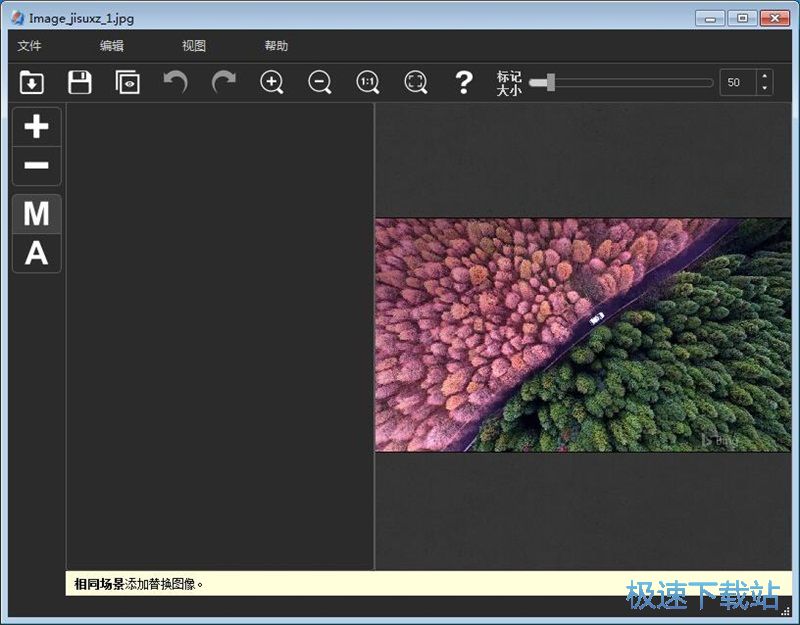Fit the image to the window
This screenshot has width=800, height=625.
[415, 83]
